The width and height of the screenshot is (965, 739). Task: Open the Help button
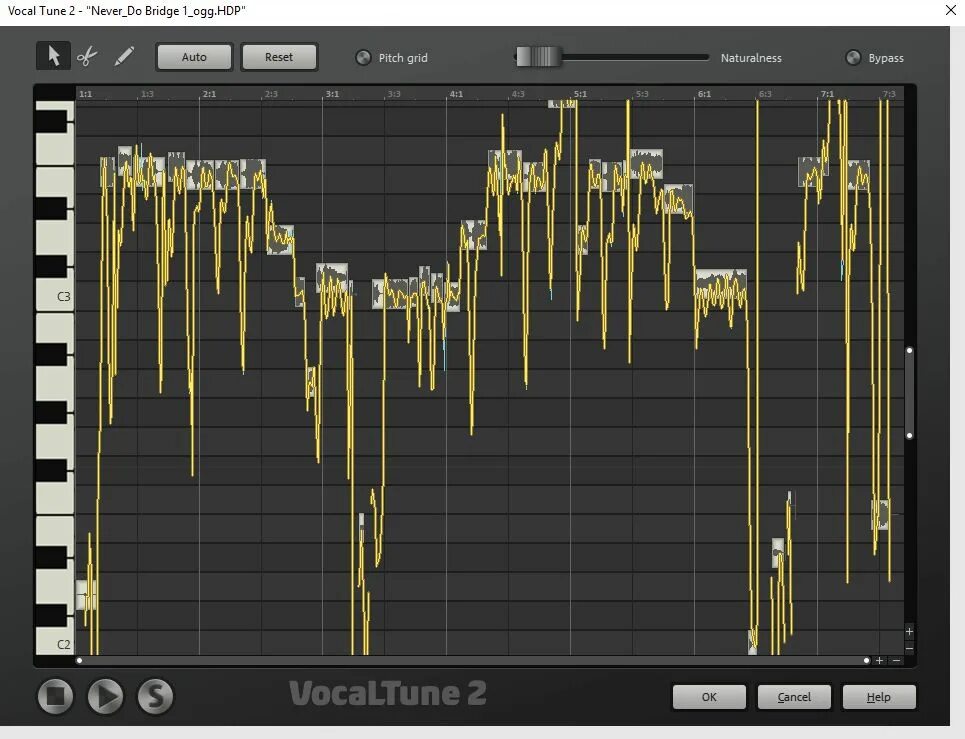879,697
